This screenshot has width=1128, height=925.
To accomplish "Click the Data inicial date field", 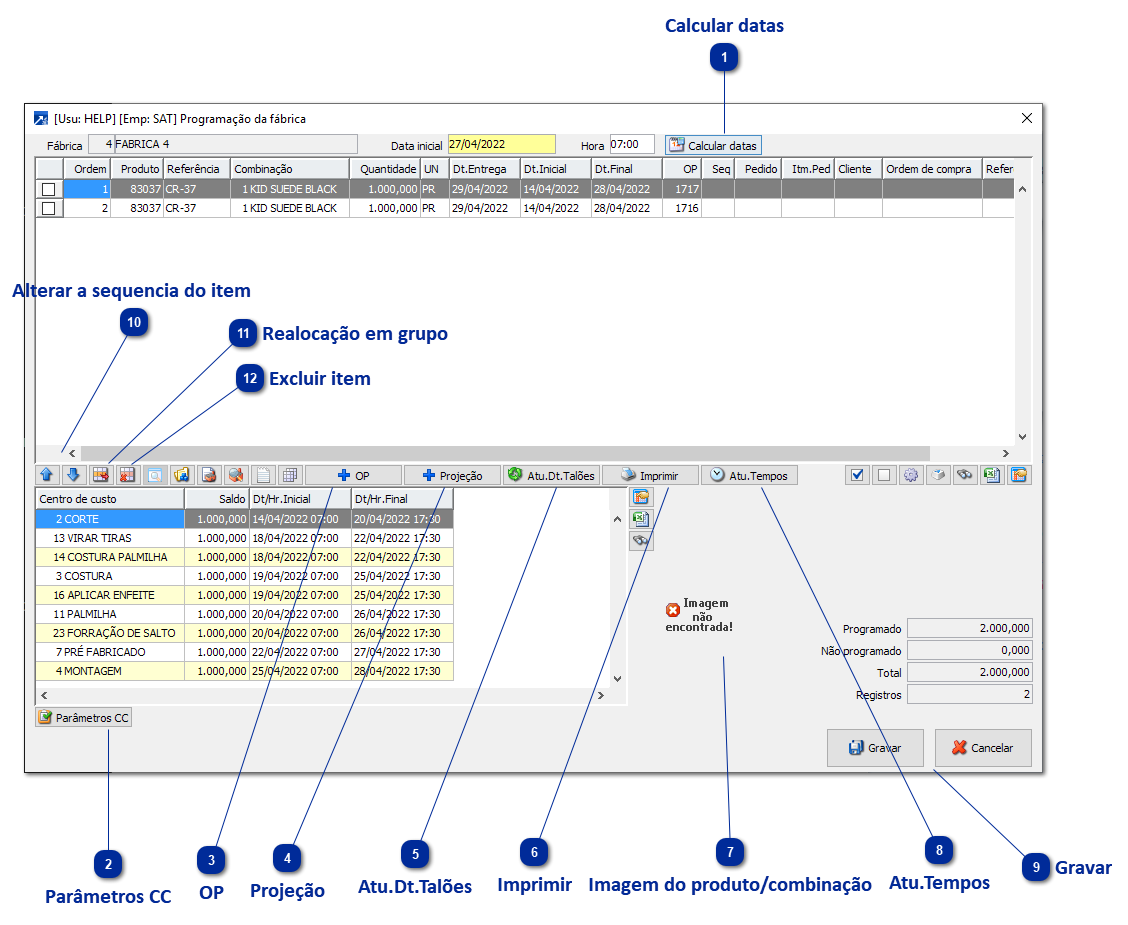I will (x=501, y=145).
